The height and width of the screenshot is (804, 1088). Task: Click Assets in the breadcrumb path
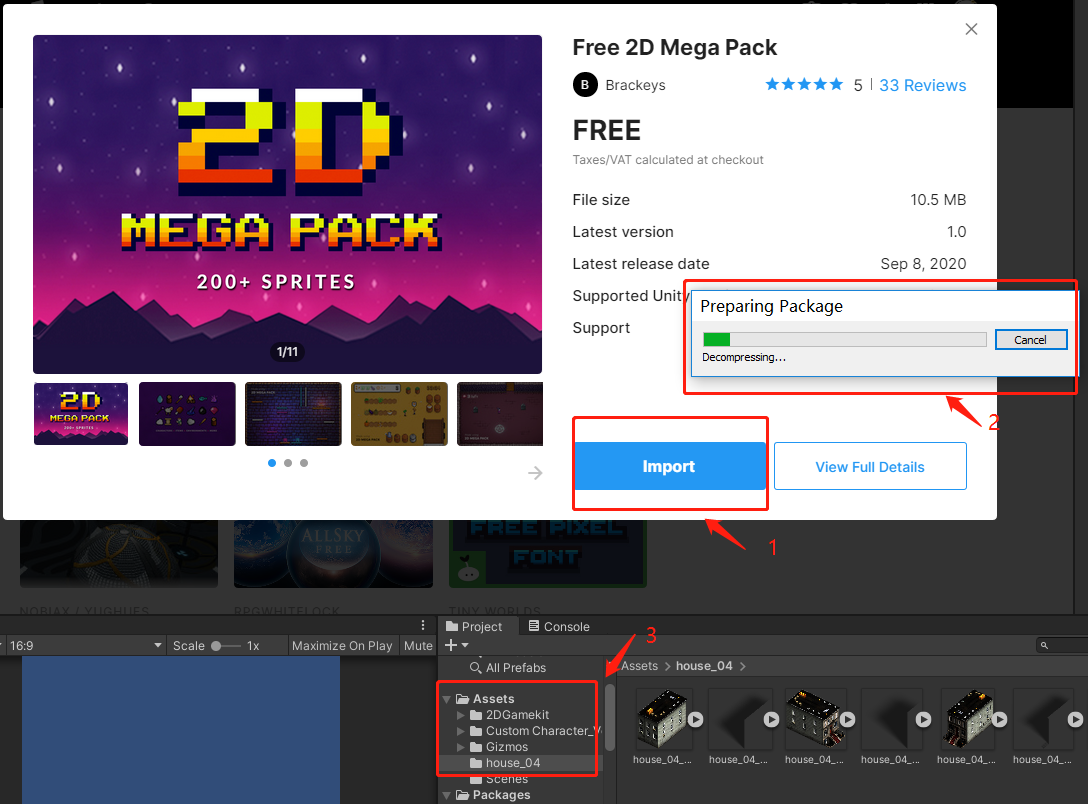tap(639, 666)
